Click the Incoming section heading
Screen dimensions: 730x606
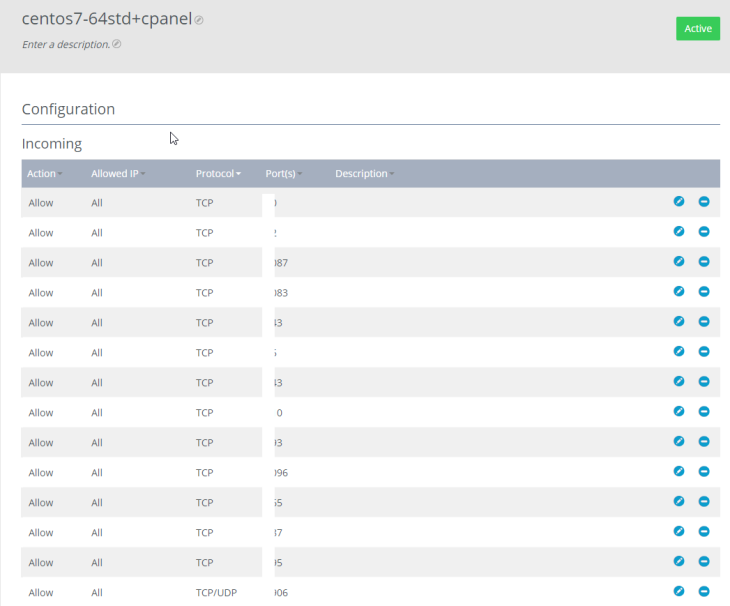52,144
